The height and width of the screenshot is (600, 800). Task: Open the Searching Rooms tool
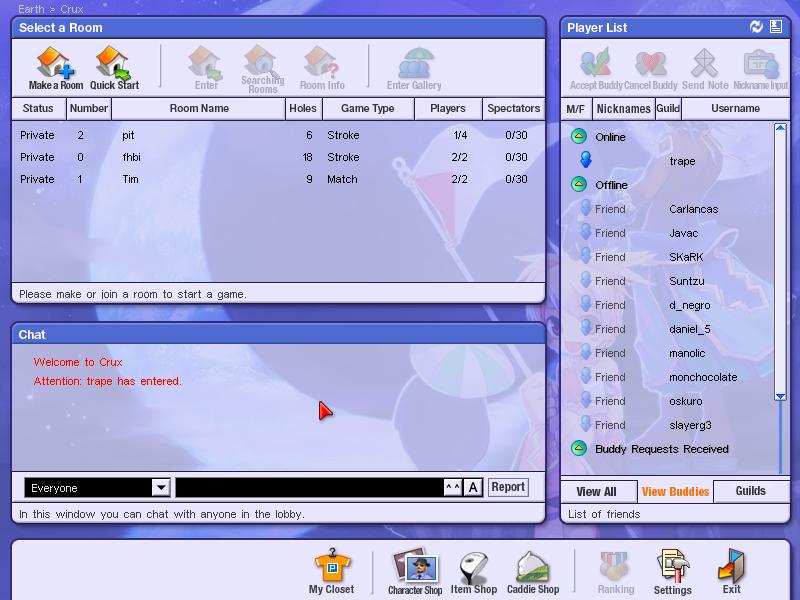coord(263,69)
